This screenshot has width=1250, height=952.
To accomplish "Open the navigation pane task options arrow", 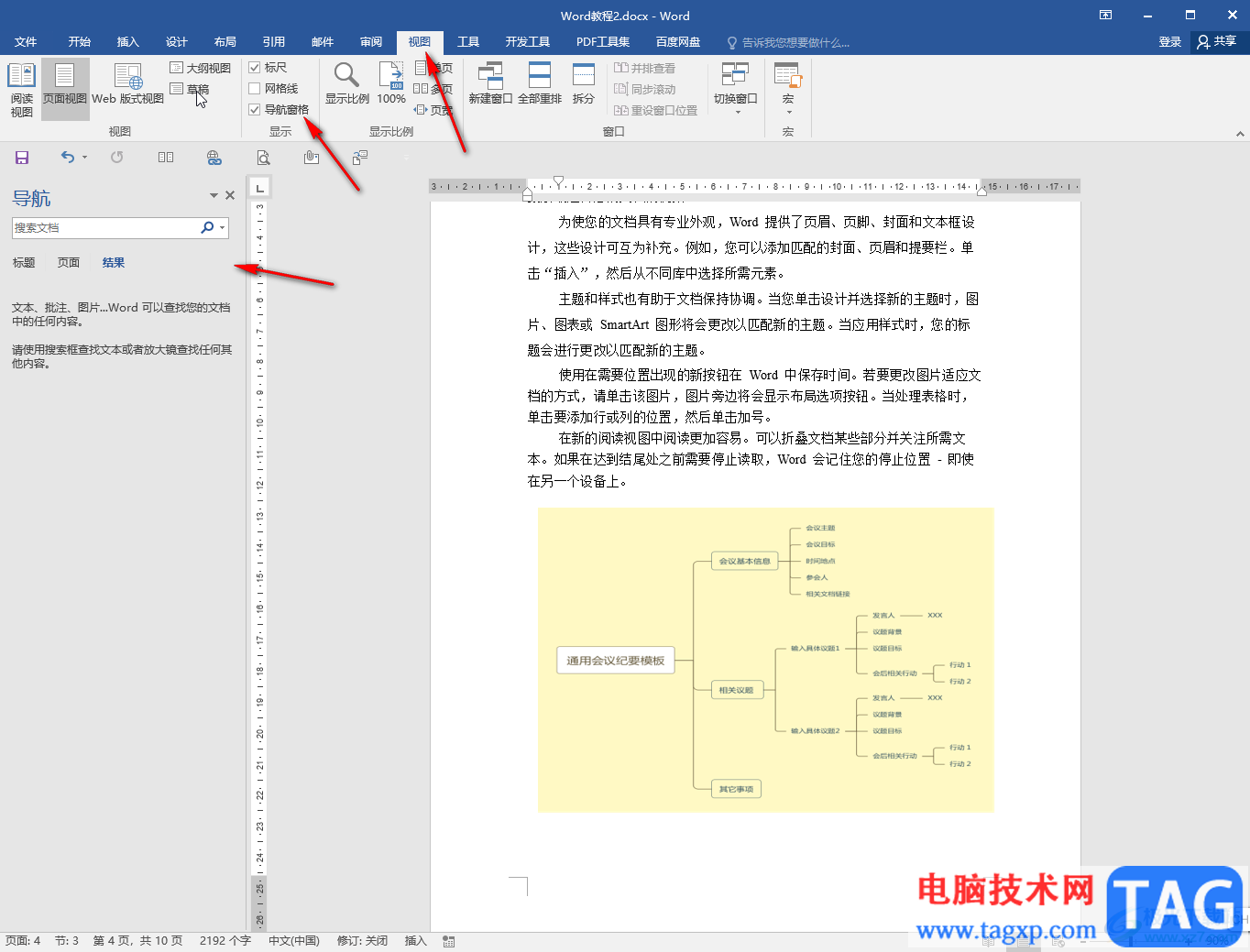I will (214, 195).
